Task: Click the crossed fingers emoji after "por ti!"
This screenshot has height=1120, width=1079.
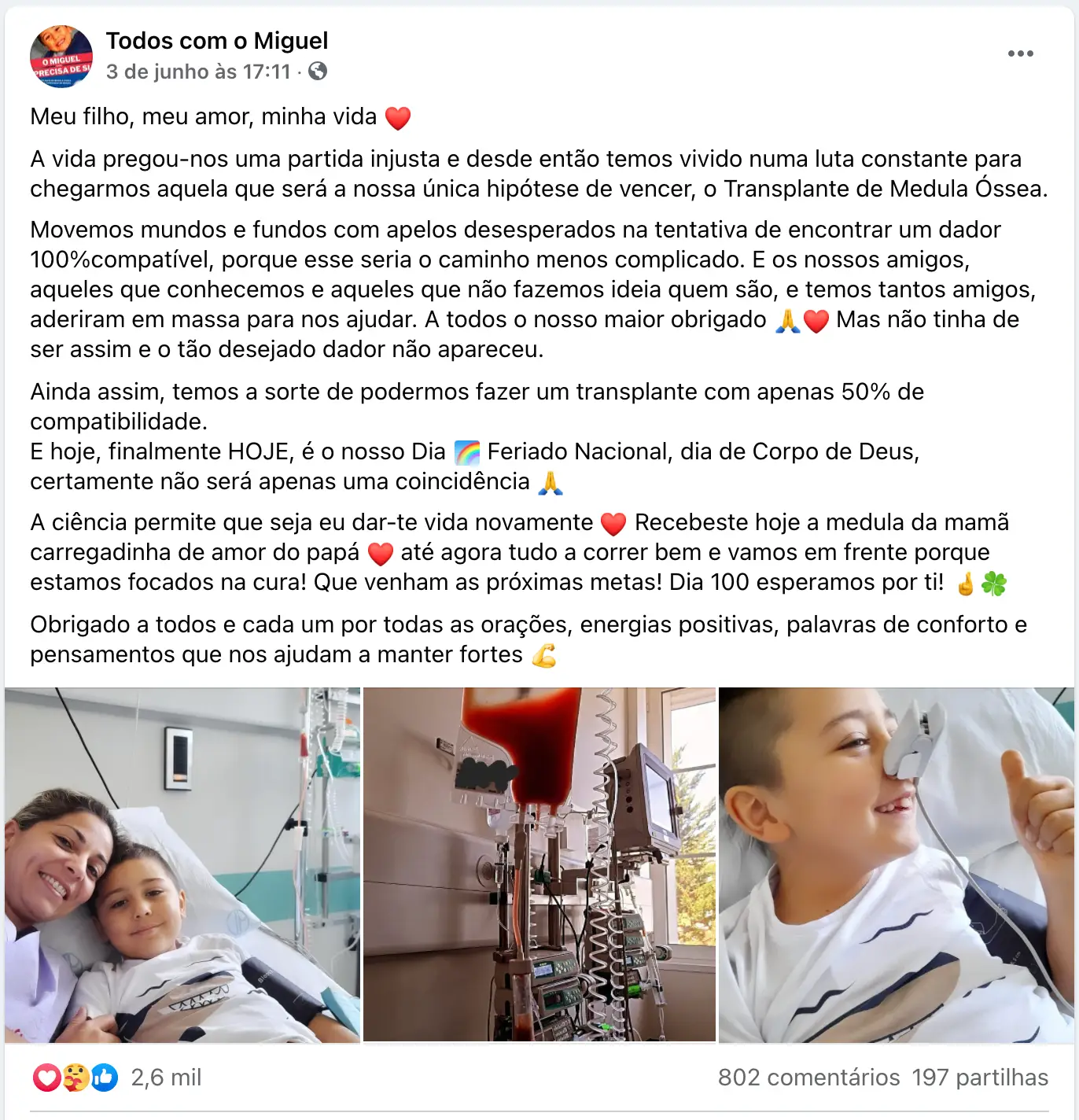Action: pyautogui.click(x=966, y=583)
